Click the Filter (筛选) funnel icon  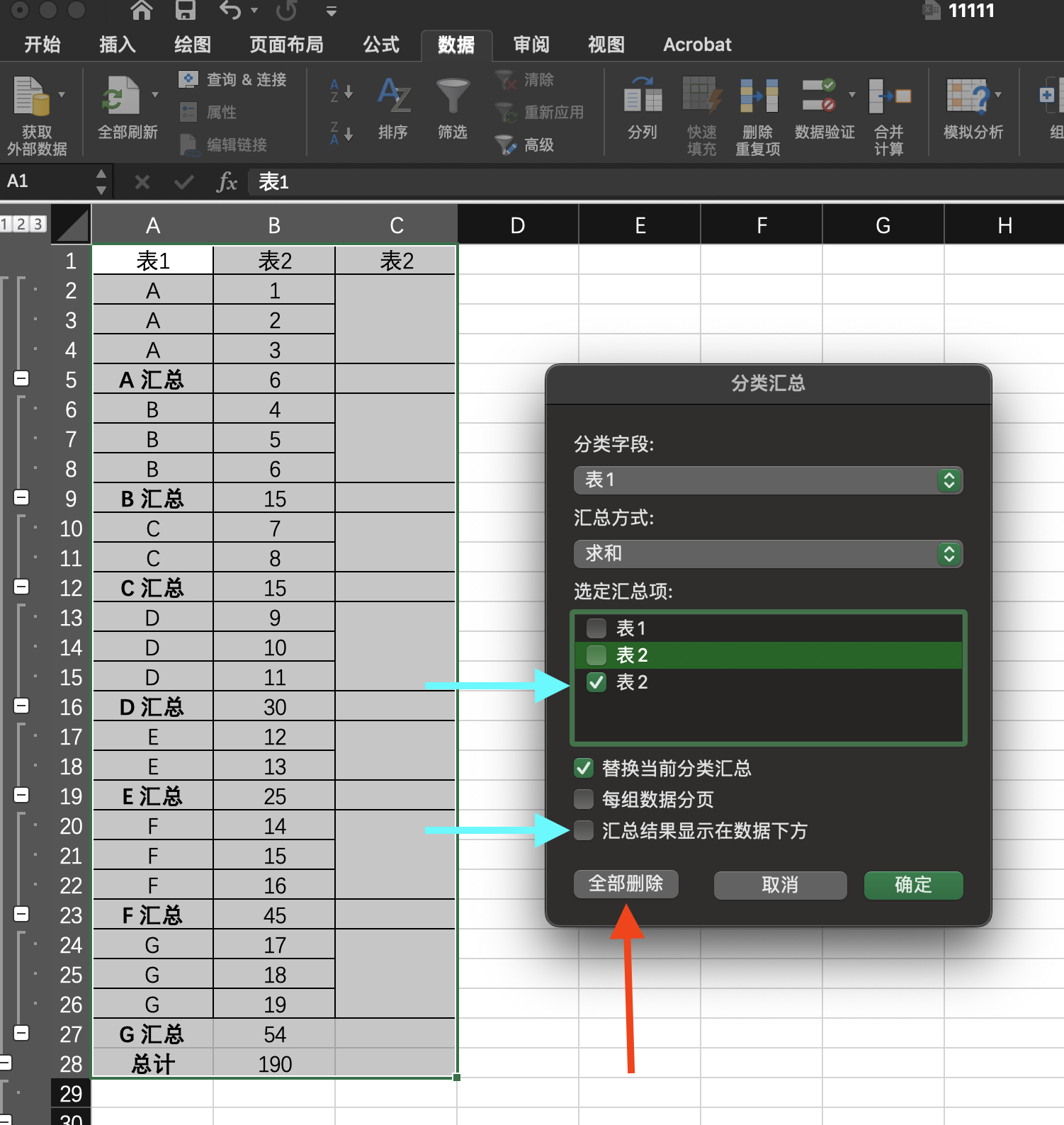453,97
